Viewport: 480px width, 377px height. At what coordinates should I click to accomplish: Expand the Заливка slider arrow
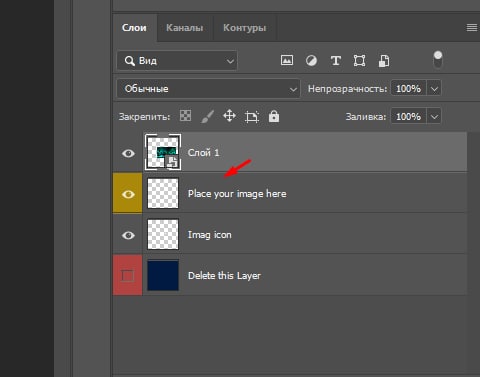434,117
